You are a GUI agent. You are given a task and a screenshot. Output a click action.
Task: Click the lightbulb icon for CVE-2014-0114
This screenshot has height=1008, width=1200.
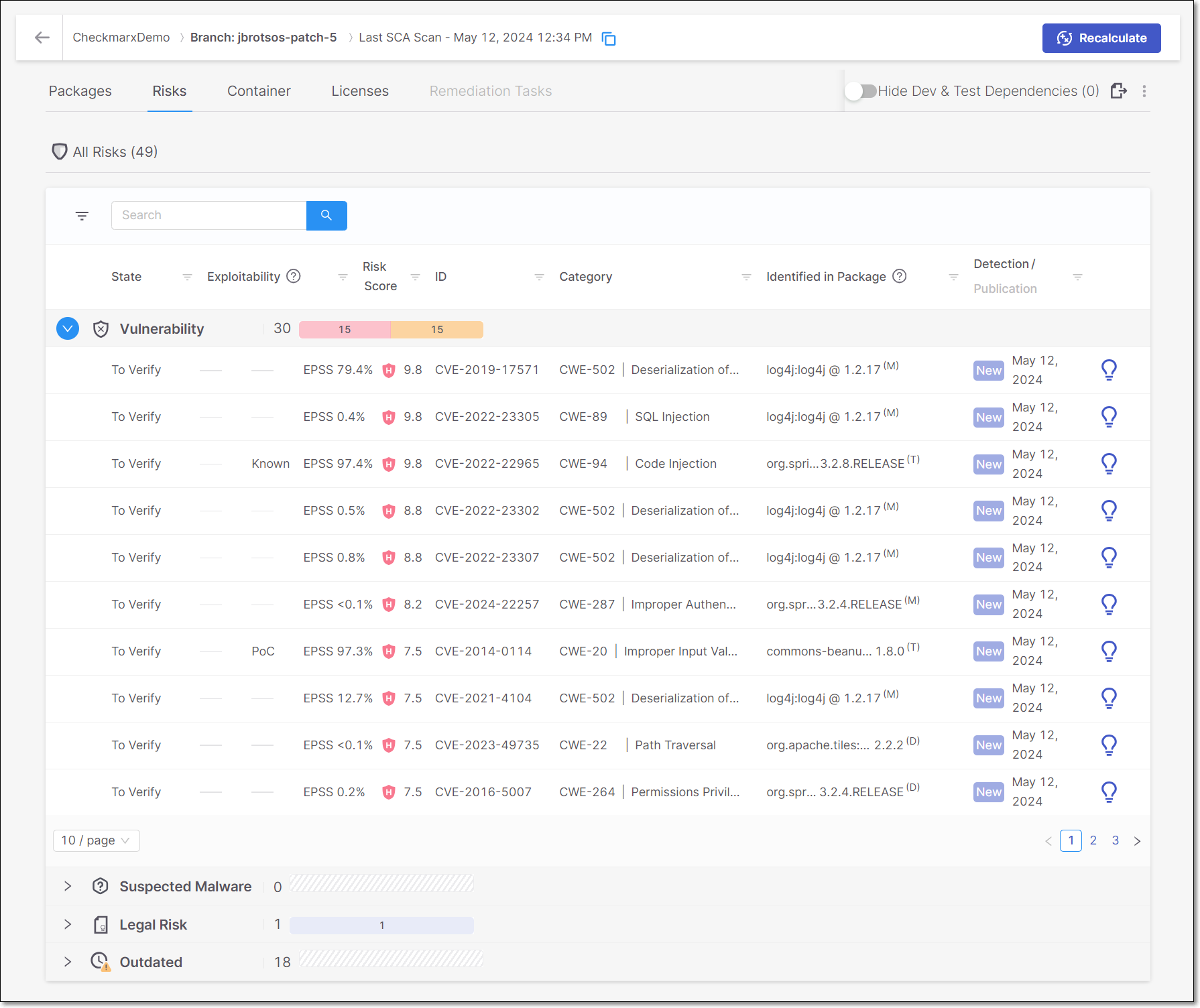[x=1109, y=651]
